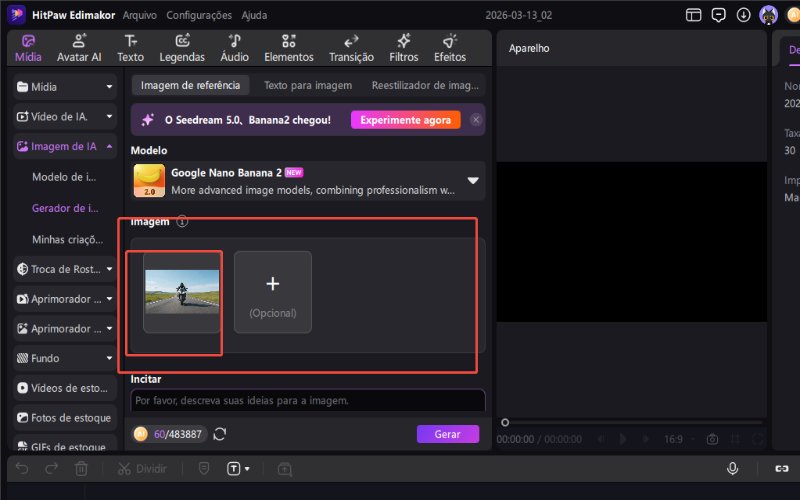Screen dimensions: 800x500
Task: Open Vídeos de estoque
Action: (x=65, y=388)
